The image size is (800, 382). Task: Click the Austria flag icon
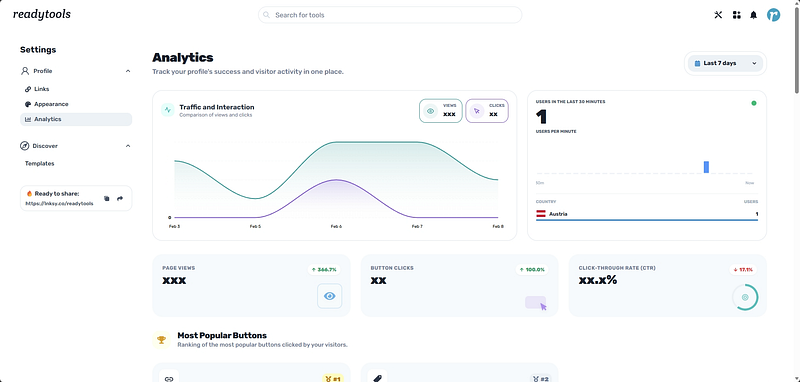pyautogui.click(x=541, y=214)
